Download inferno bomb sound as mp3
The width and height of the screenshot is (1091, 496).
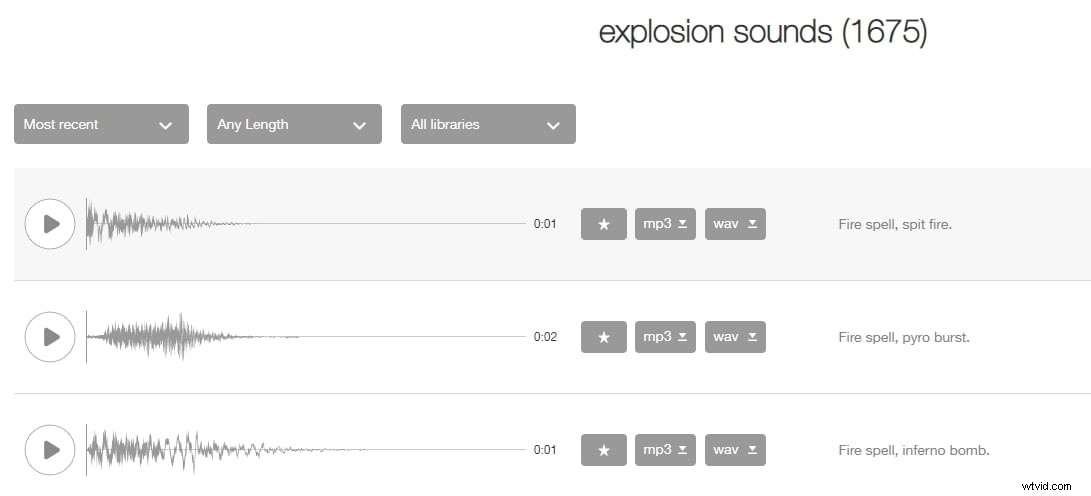point(665,450)
